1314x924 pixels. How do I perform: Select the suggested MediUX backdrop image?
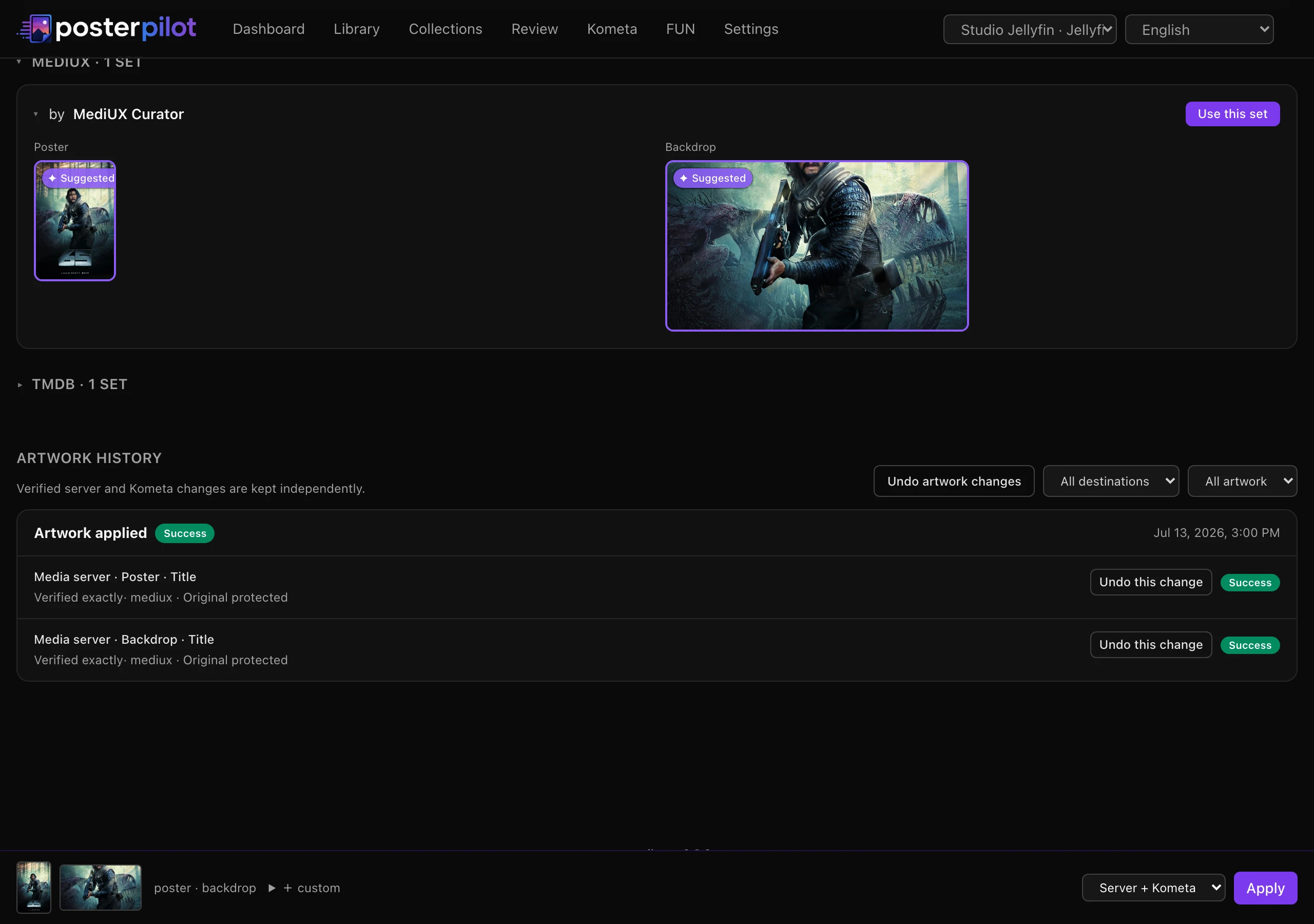click(x=817, y=245)
